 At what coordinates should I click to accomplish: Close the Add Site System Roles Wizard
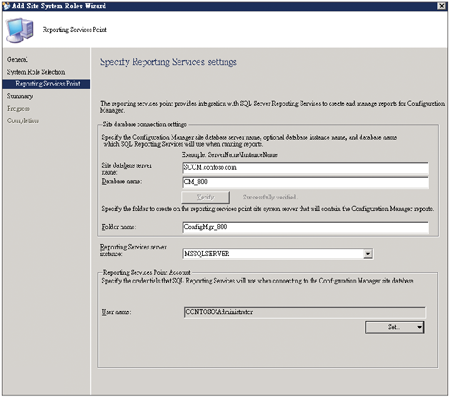tap(441, 6)
